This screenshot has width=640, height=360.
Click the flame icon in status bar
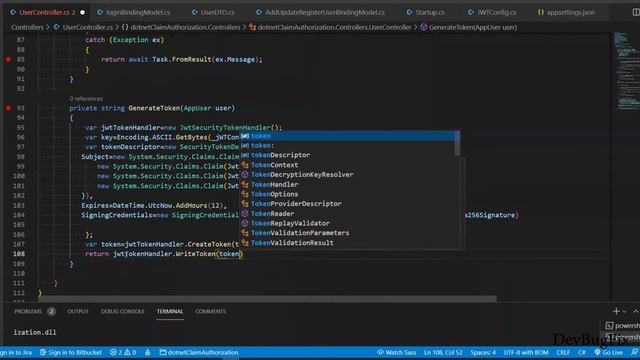[x=148, y=352]
